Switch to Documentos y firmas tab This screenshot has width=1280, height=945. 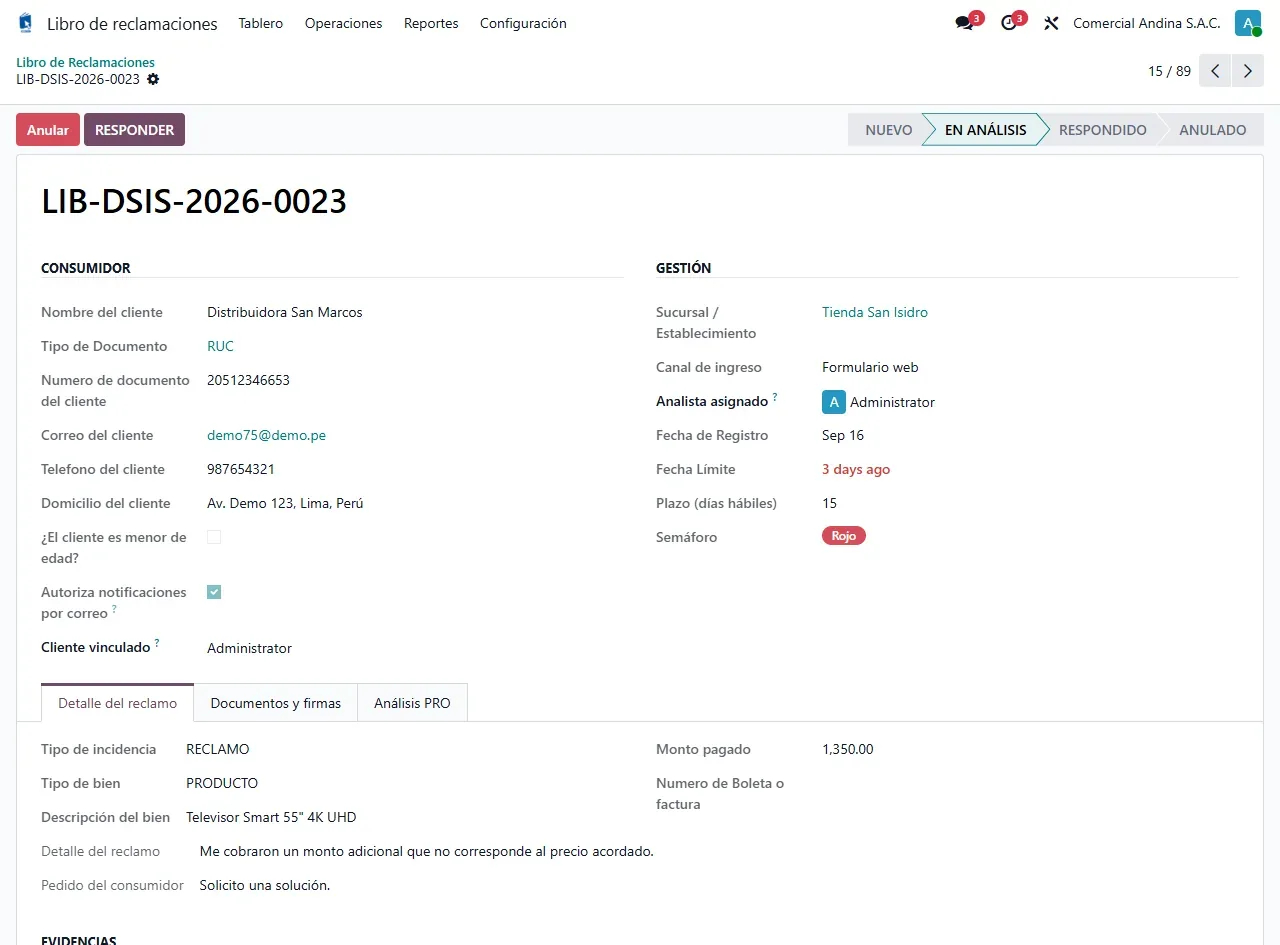[x=276, y=703]
